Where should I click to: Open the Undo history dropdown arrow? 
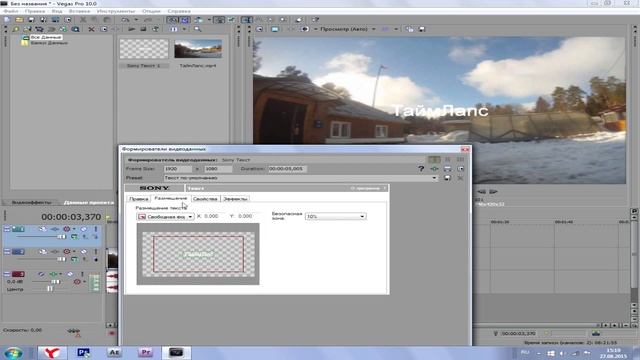coord(136,20)
